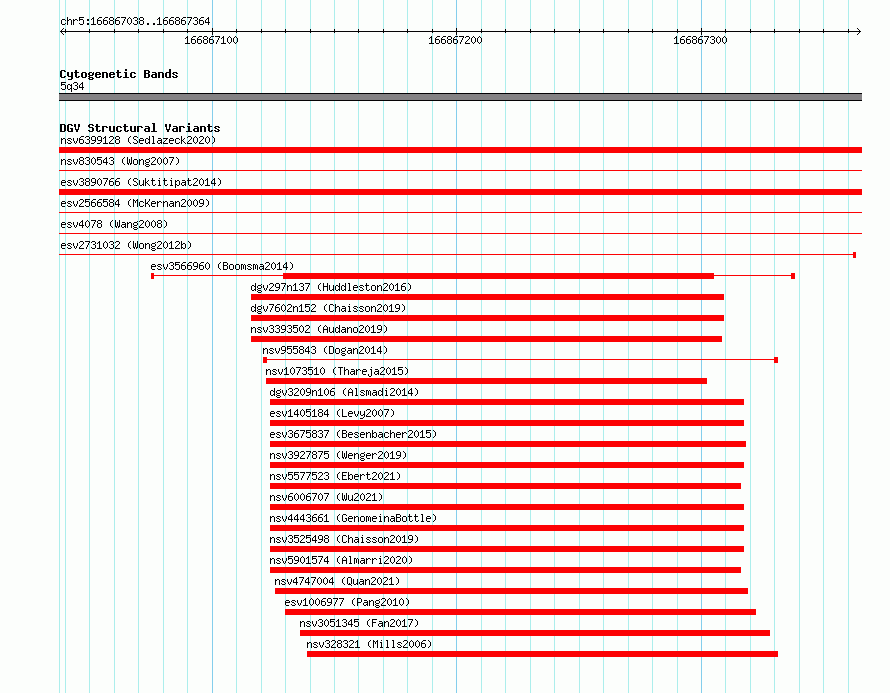Select the red bar of dgv297n137
Screen dimensions: 890x693
[x=487, y=297]
